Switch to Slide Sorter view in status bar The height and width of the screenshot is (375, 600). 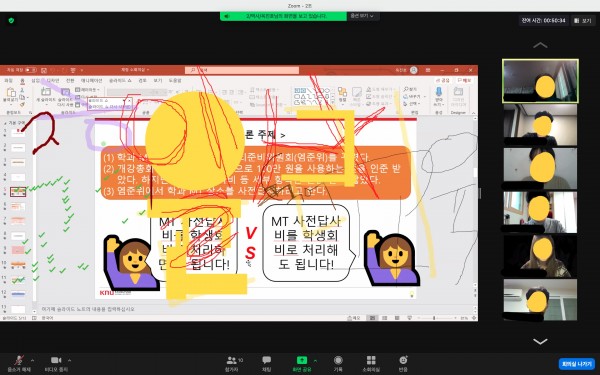click(385, 318)
